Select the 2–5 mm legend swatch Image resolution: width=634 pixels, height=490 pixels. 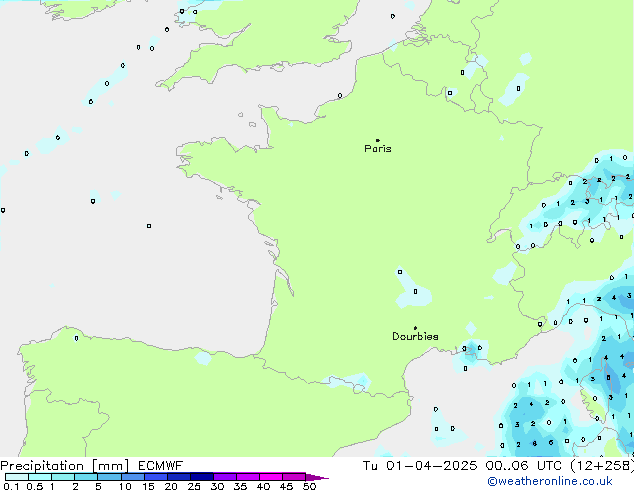pos(86,477)
